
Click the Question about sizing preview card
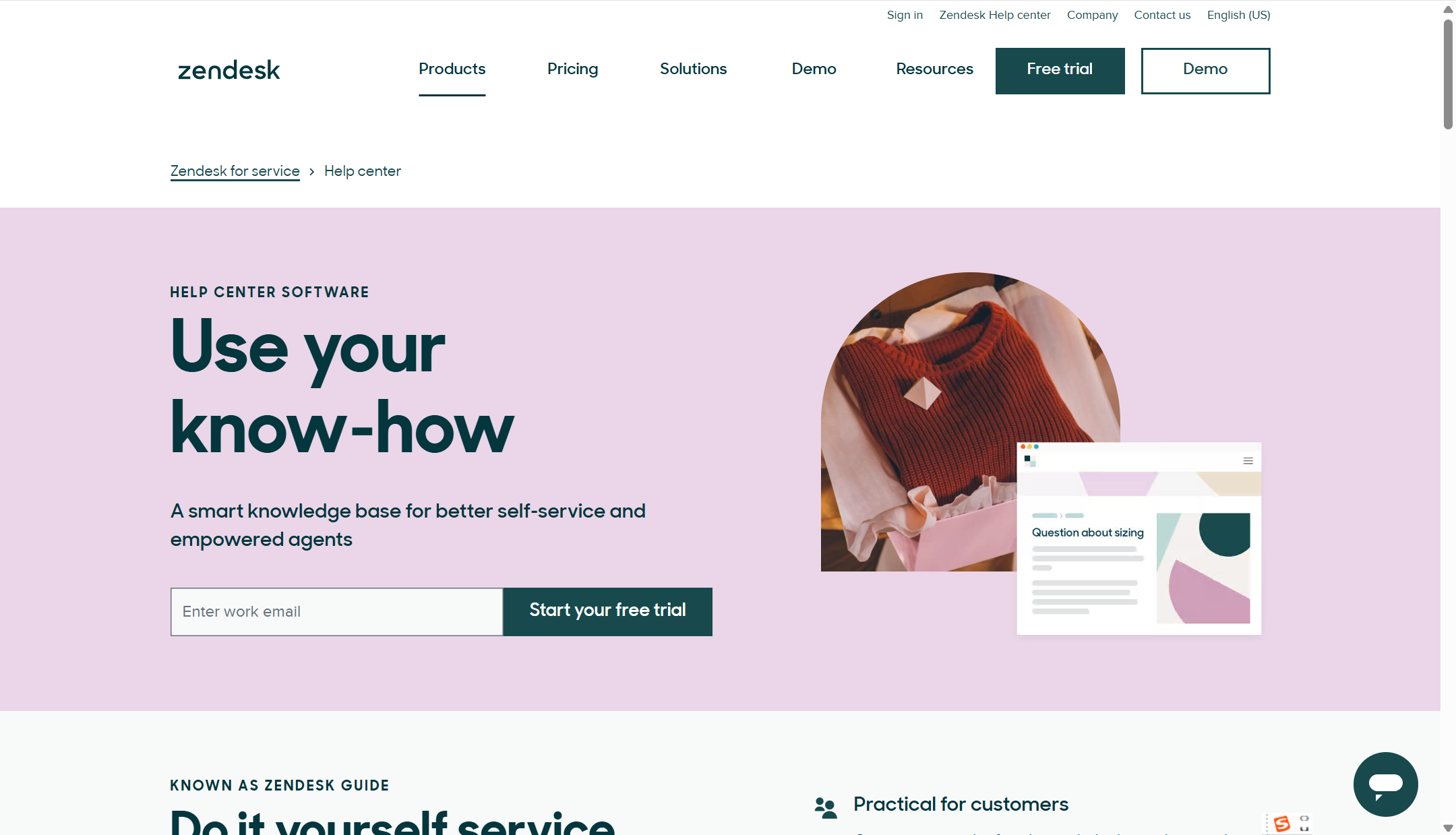pyautogui.click(x=1139, y=538)
